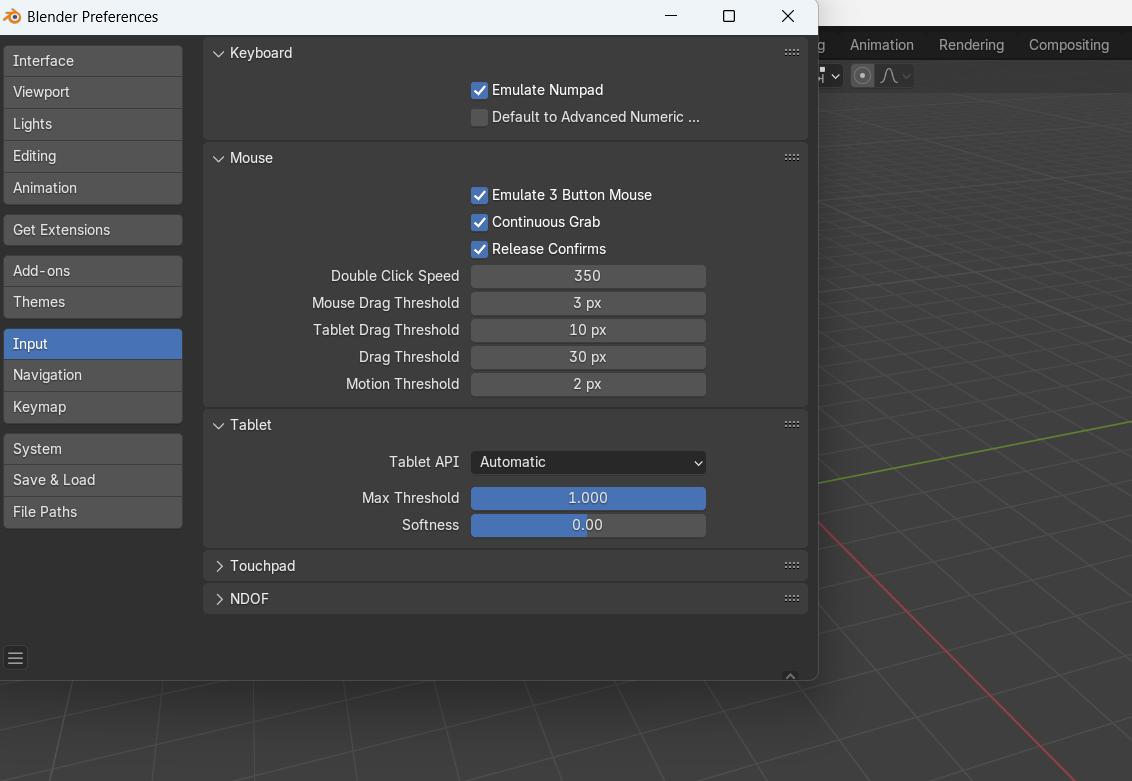Collapse the Mouse panel
The height and width of the screenshot is (781, 1132).
pyautogui.click(x=219, y=158)
